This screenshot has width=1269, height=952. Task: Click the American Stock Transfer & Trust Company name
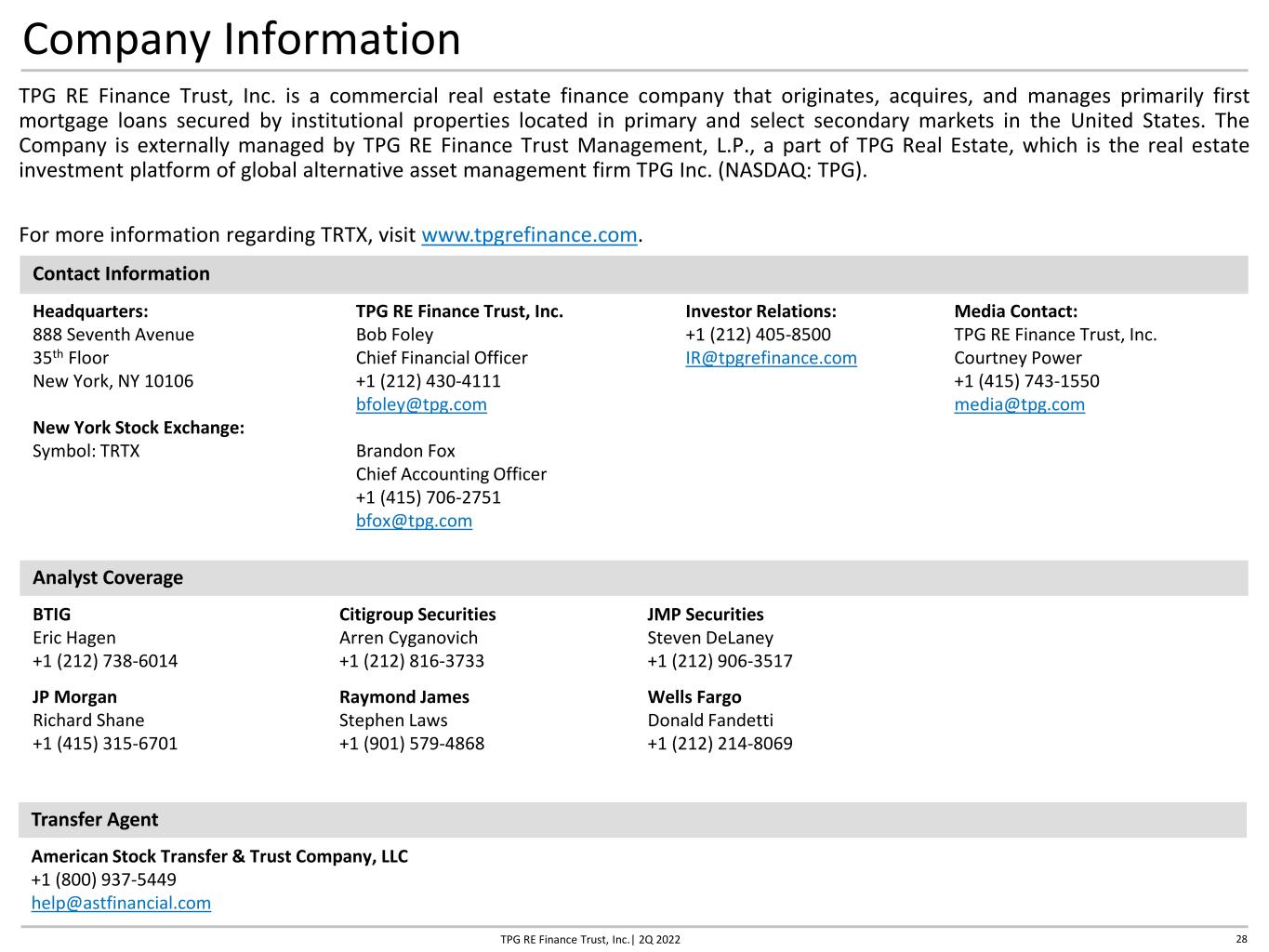point(219,856)
